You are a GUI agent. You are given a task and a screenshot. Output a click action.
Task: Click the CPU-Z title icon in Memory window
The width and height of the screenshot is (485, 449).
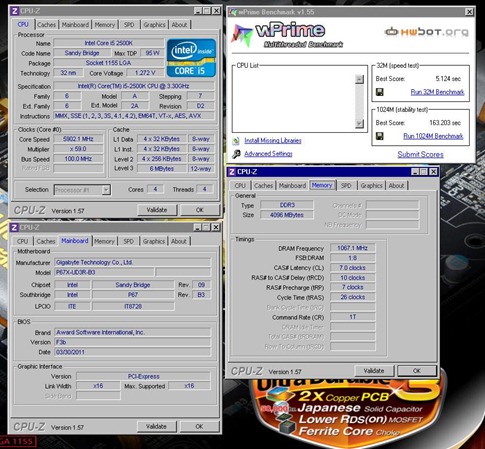coord(232,172)
